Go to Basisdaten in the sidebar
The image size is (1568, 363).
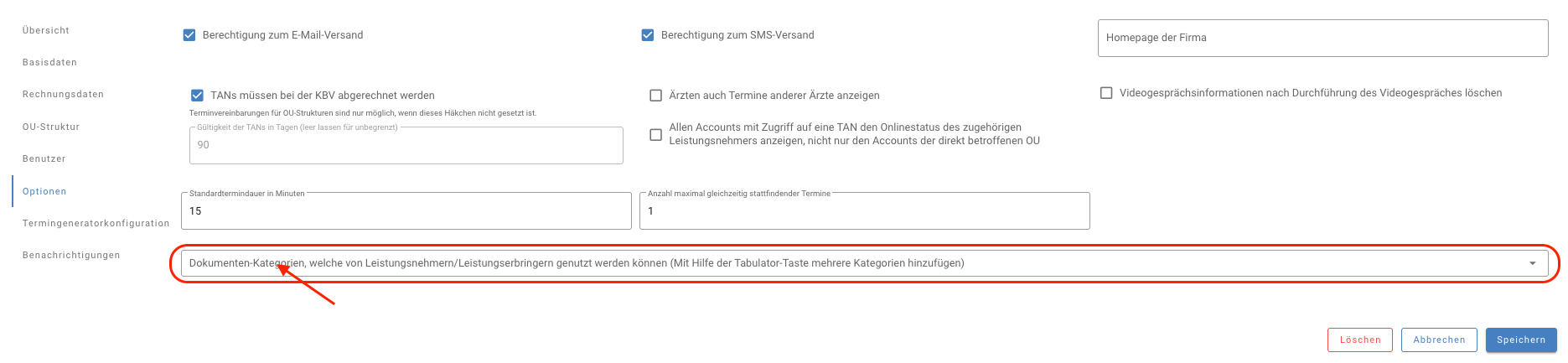point(49,62)
